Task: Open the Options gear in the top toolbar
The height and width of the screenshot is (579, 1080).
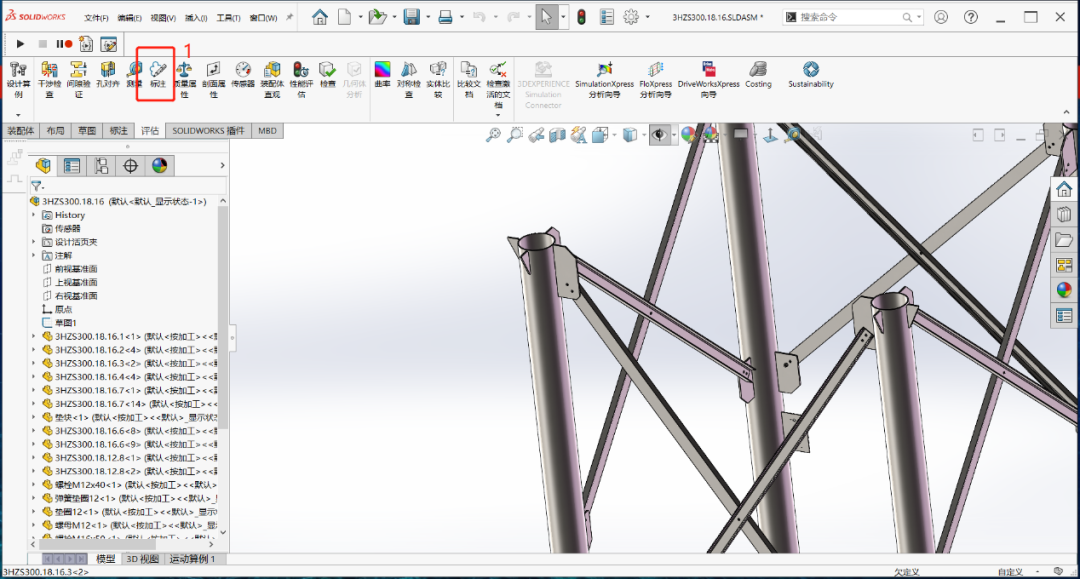Action: (x=631, y=17)
